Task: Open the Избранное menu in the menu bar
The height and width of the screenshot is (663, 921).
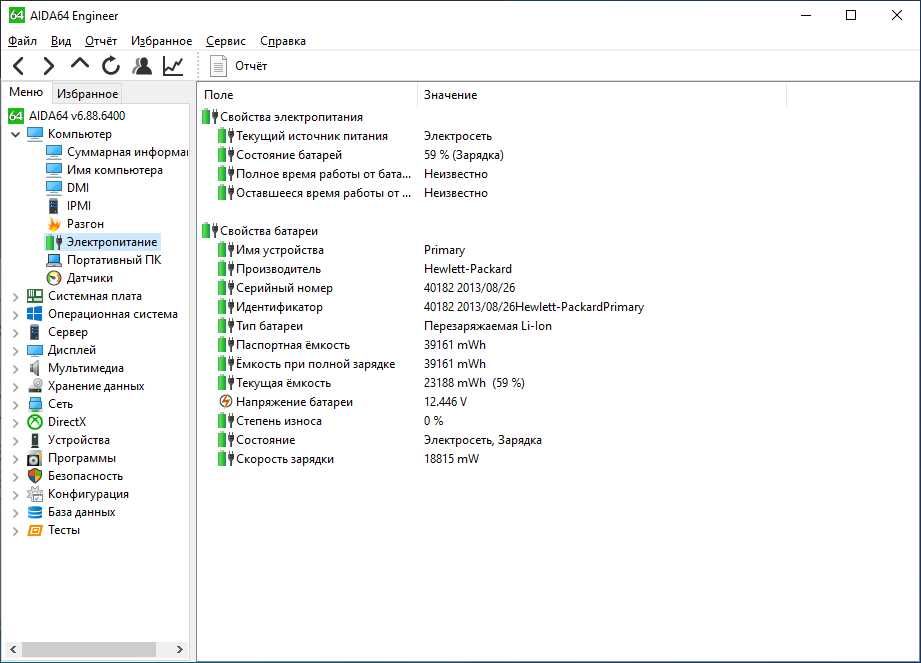Action: tap(162, 41)
